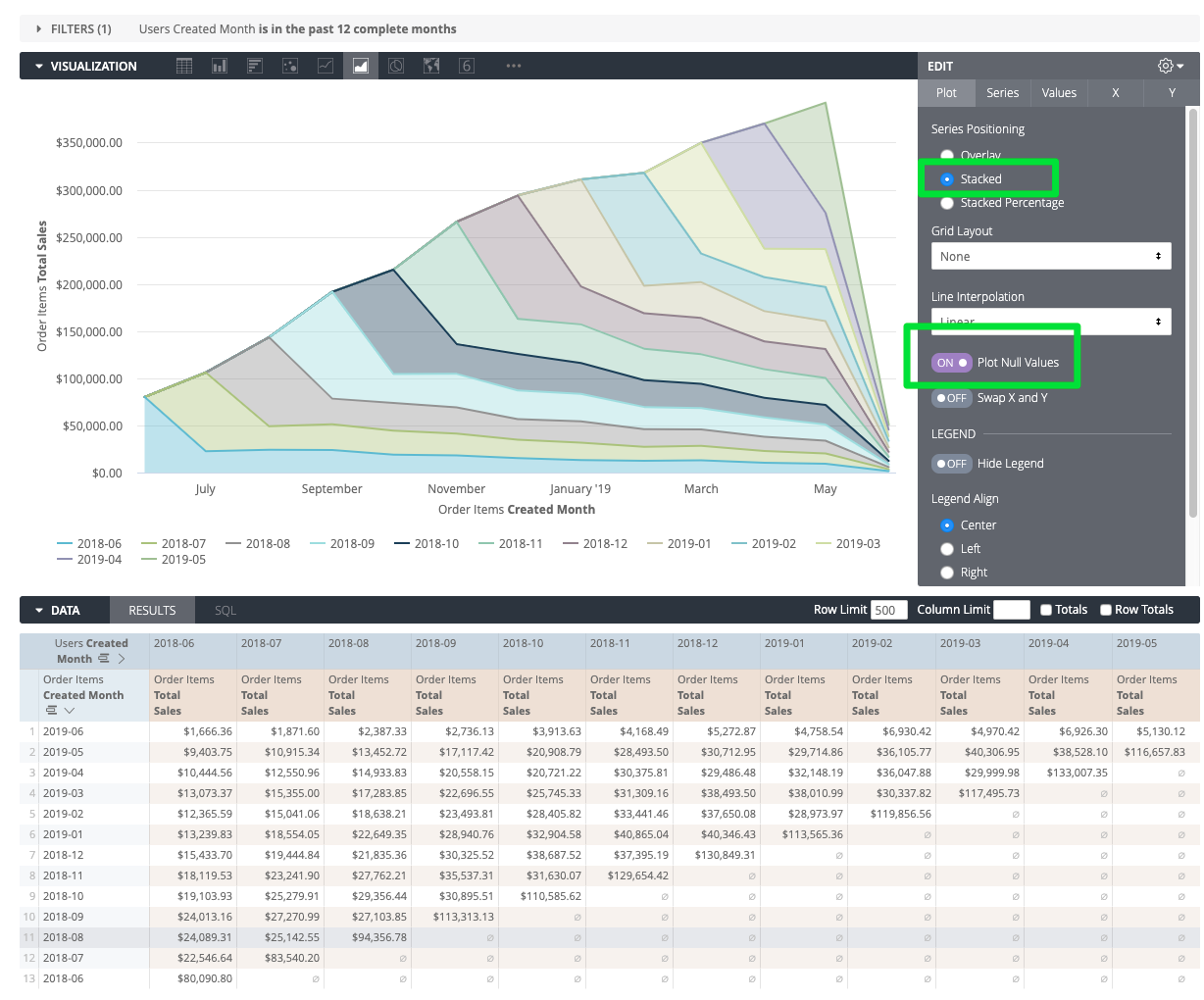Set legend alignment to Right
The height and width of the screenshot is (1000, 1204).
pos(947,573)
